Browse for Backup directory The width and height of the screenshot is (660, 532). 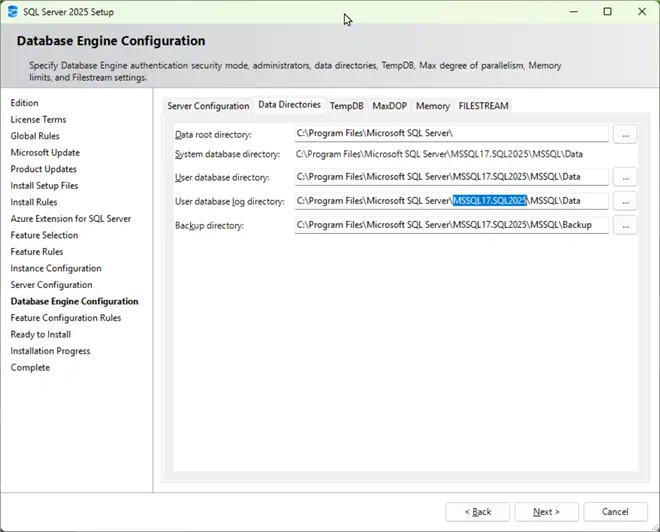(625, 225)
